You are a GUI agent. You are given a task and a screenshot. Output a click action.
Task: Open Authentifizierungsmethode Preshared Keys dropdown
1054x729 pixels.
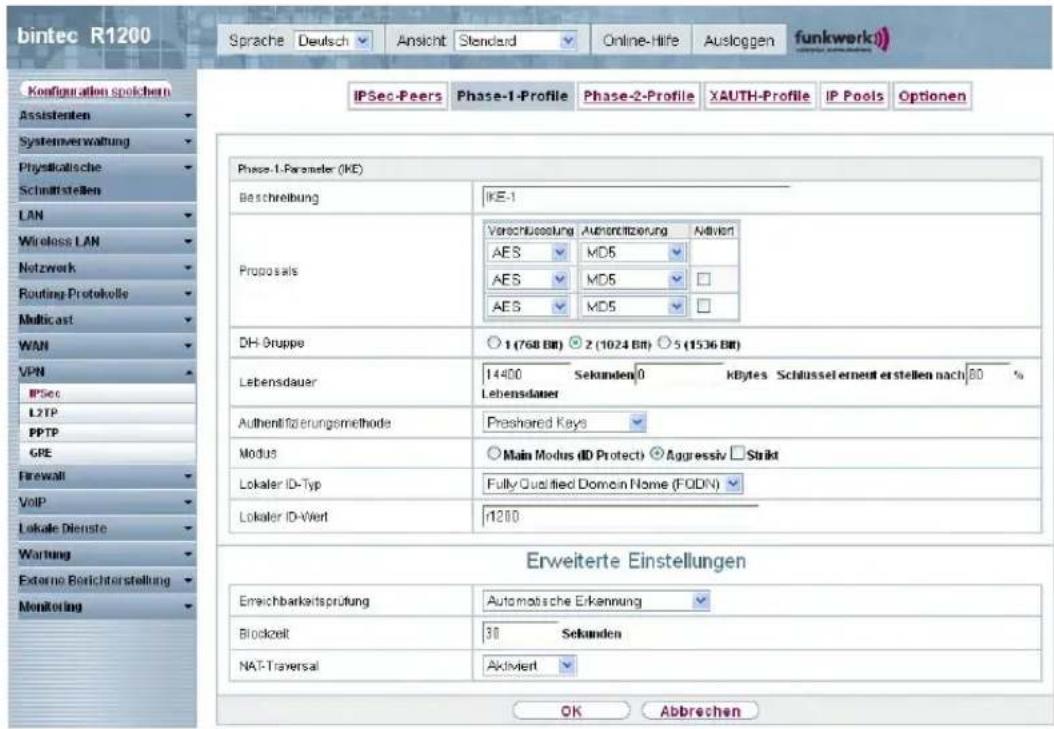(x=564, y=423)
